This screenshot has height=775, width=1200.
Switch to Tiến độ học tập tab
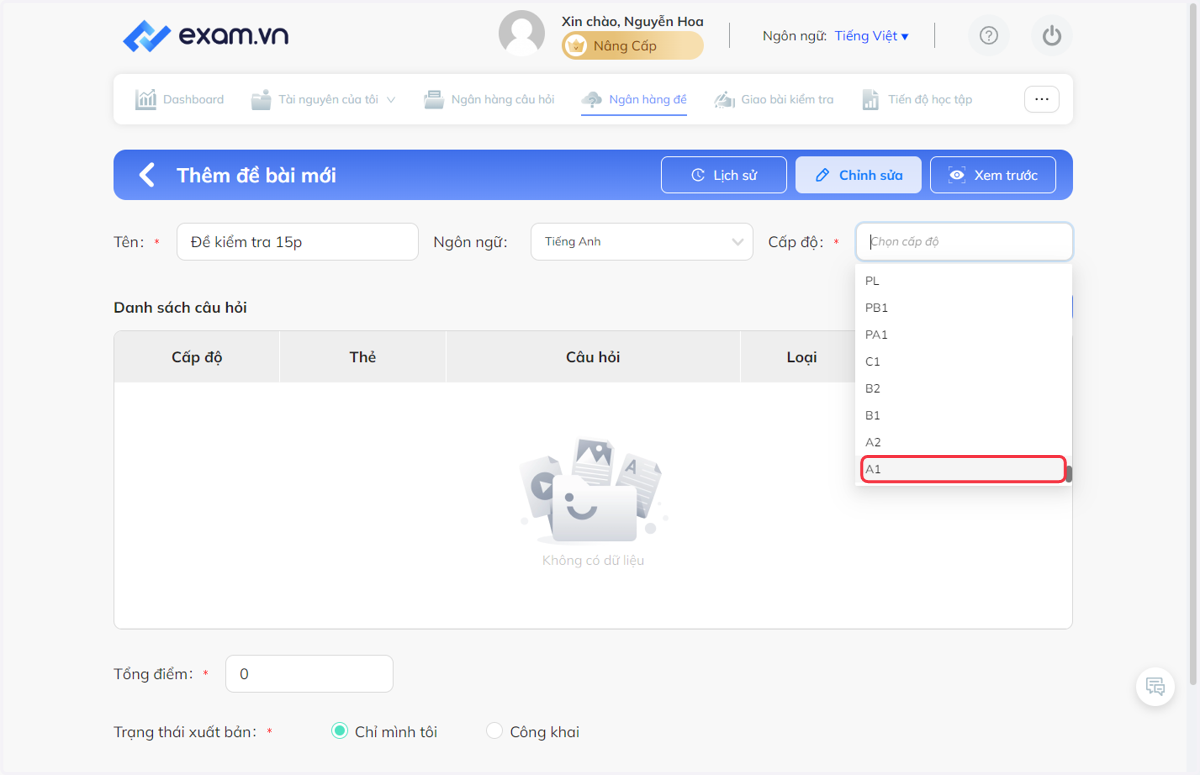coord(916,99)
